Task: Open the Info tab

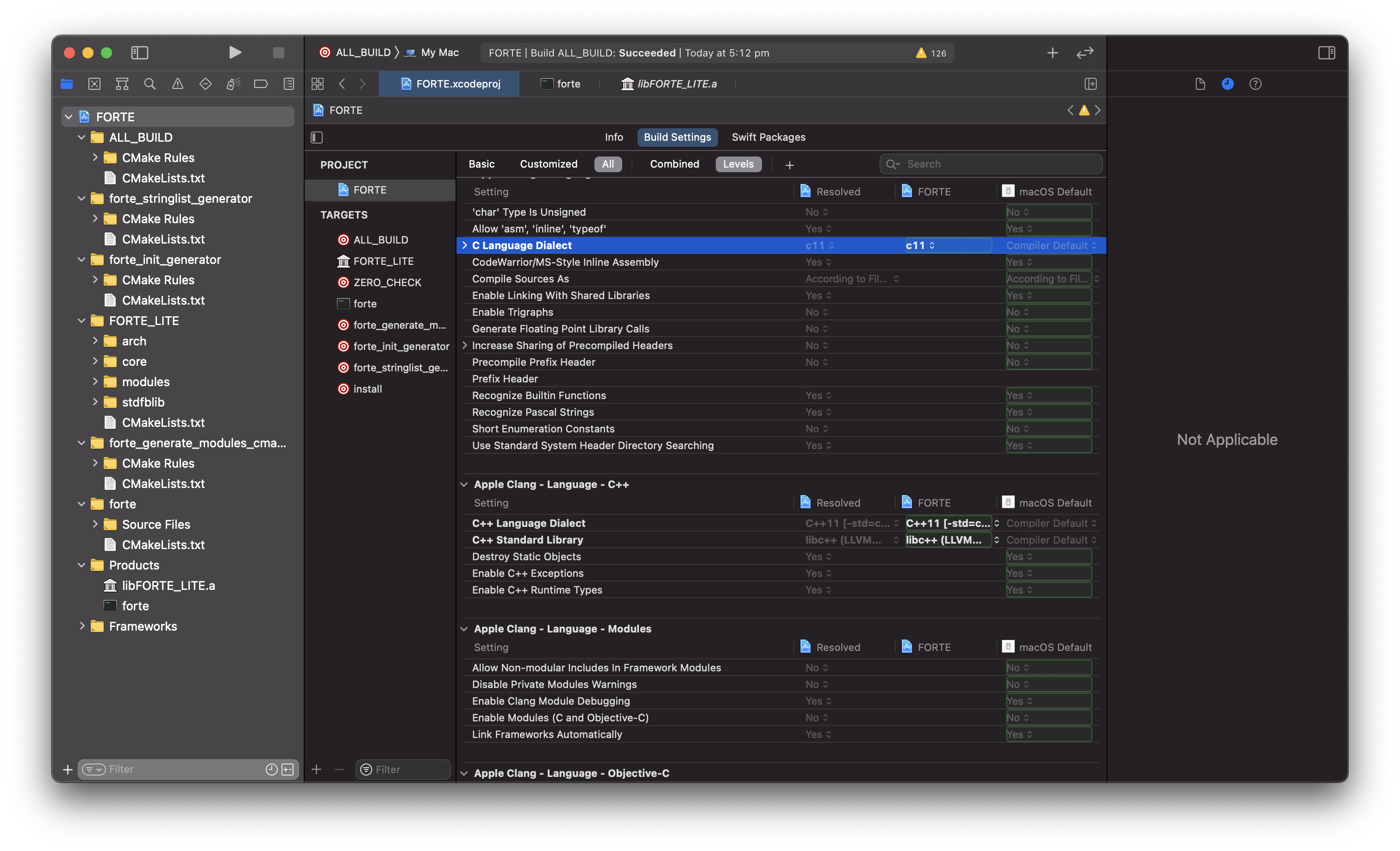Action: 613,138
